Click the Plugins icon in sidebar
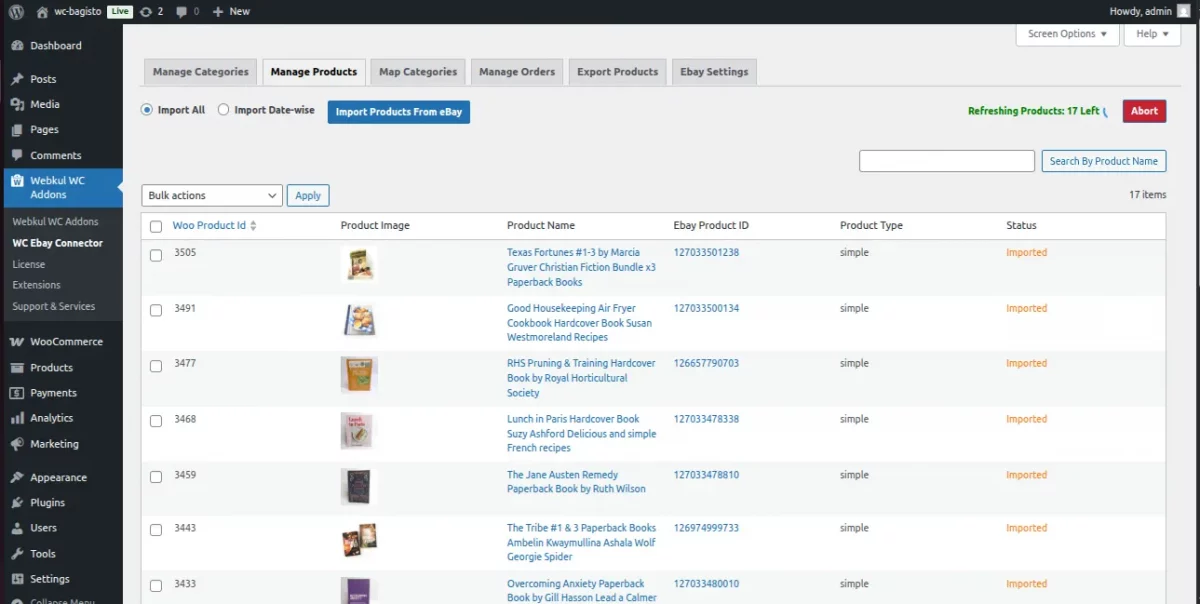 click(x=17, y=503)
